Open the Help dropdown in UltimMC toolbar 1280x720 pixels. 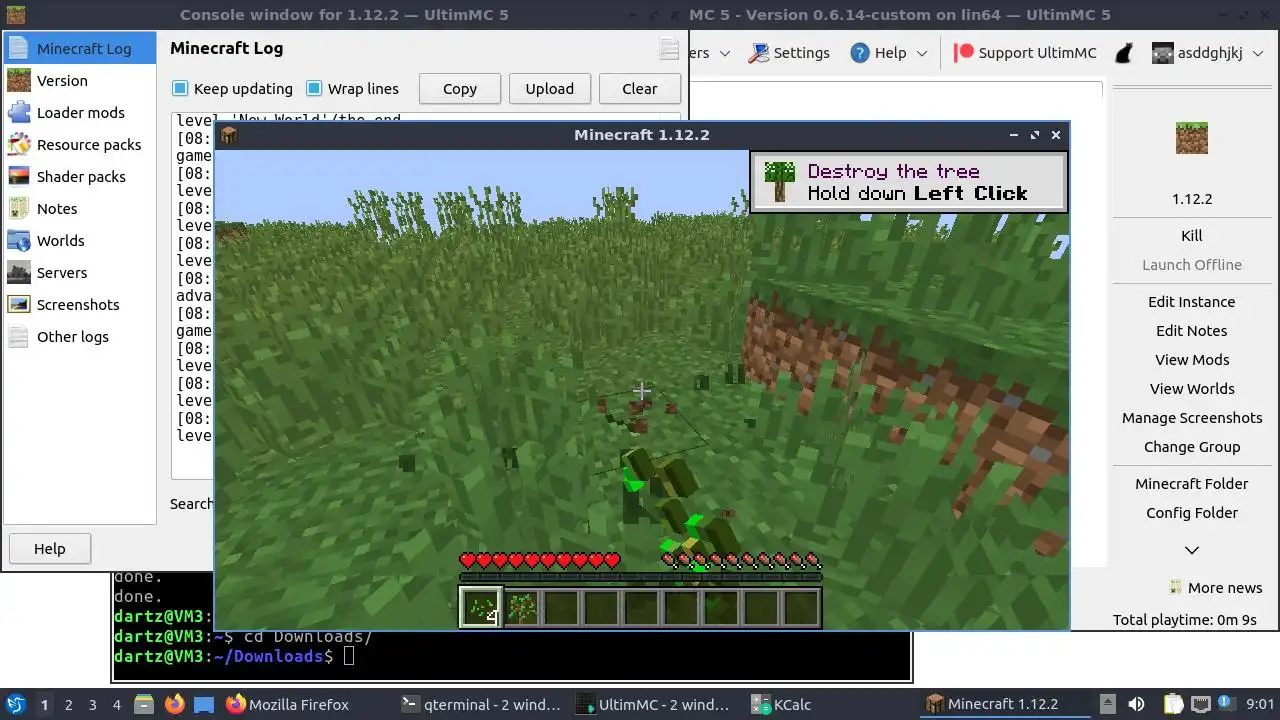point(888,53)
